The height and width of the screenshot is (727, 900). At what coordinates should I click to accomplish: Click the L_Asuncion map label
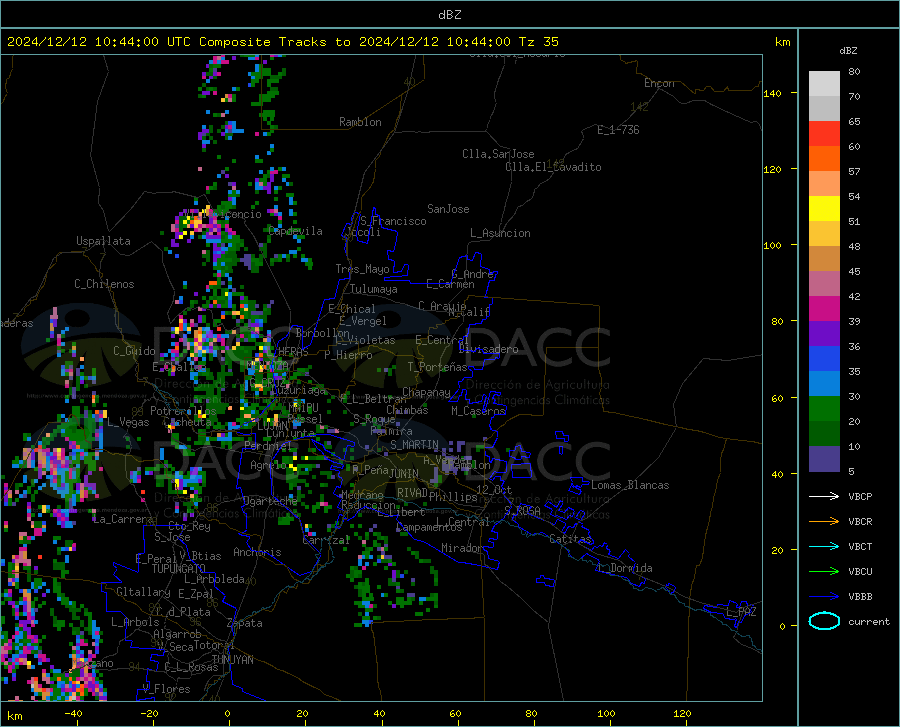tap(500, 233)
